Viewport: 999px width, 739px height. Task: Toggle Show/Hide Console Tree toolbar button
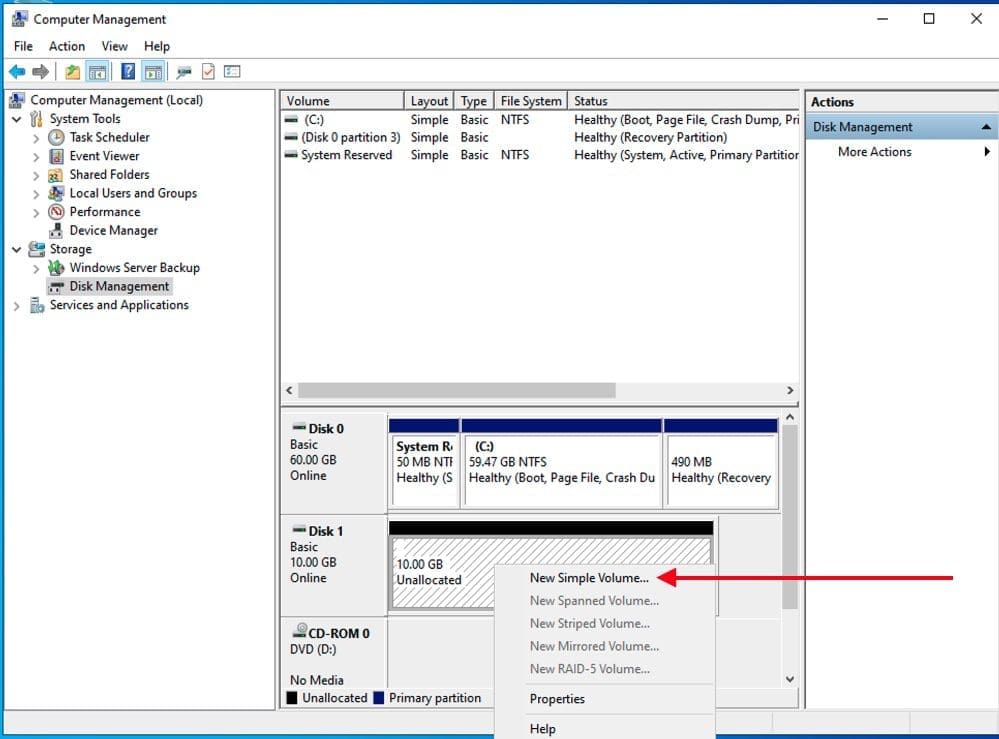tap(98, 72)
